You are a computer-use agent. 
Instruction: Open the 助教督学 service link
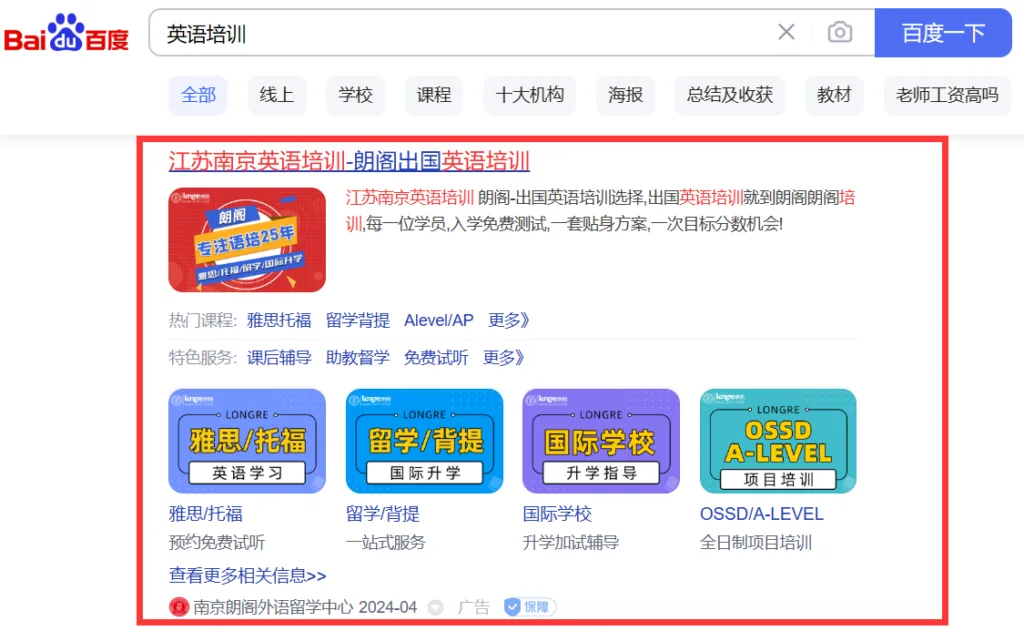pyautogui.click(x=357, y=357)
